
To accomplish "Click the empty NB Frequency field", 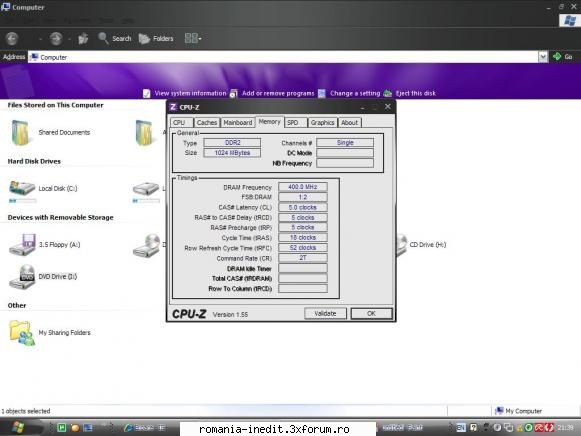I will [345, 163].
